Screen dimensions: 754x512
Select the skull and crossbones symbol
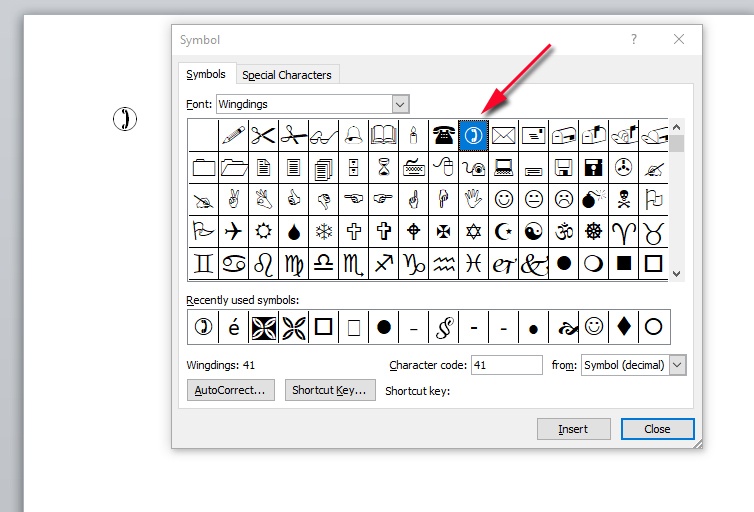click(x=624, y=200)
